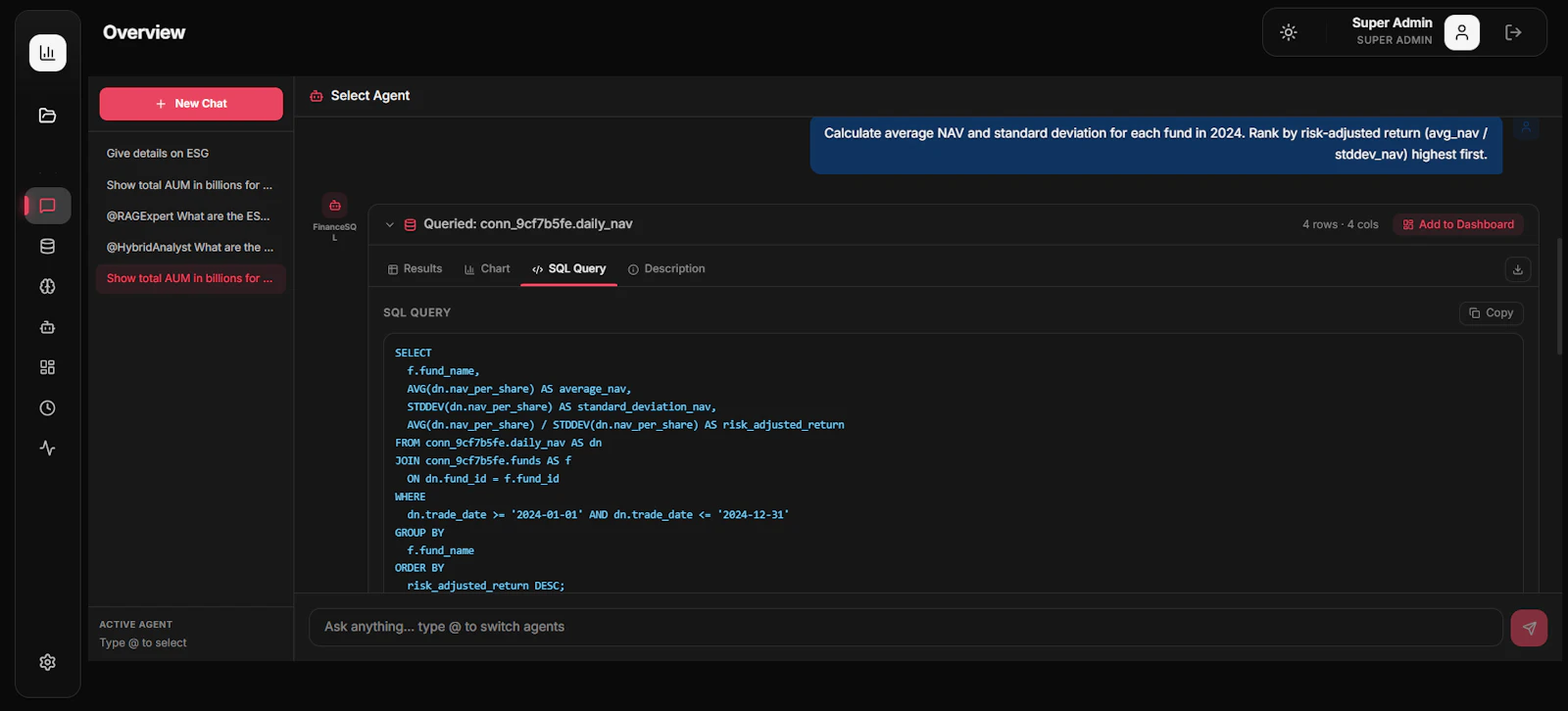Open the '@HybridAnalyst What are the' chat
The image size is (1568, 711).
191,248
